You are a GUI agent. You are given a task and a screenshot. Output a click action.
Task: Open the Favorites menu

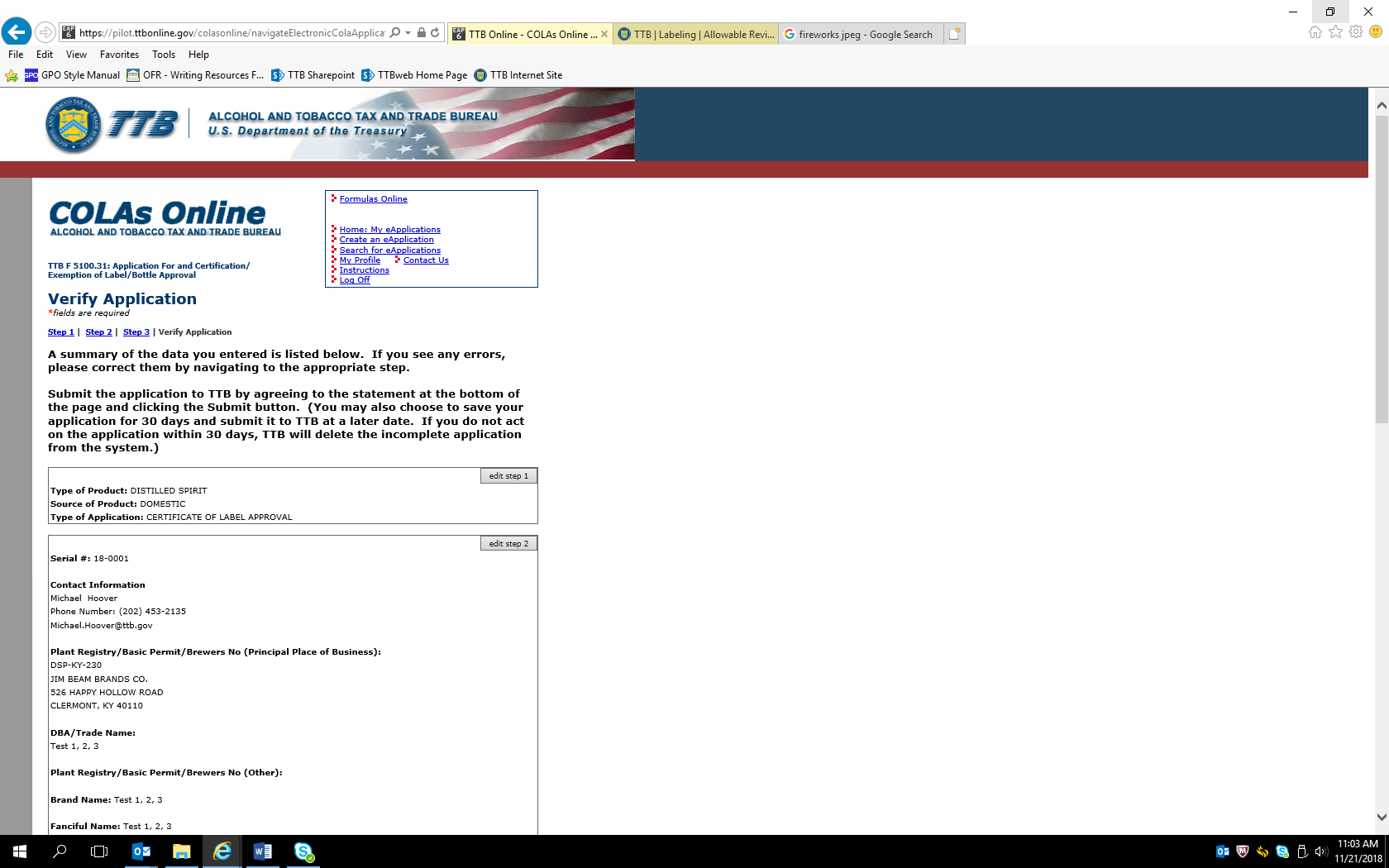[119, 55]
